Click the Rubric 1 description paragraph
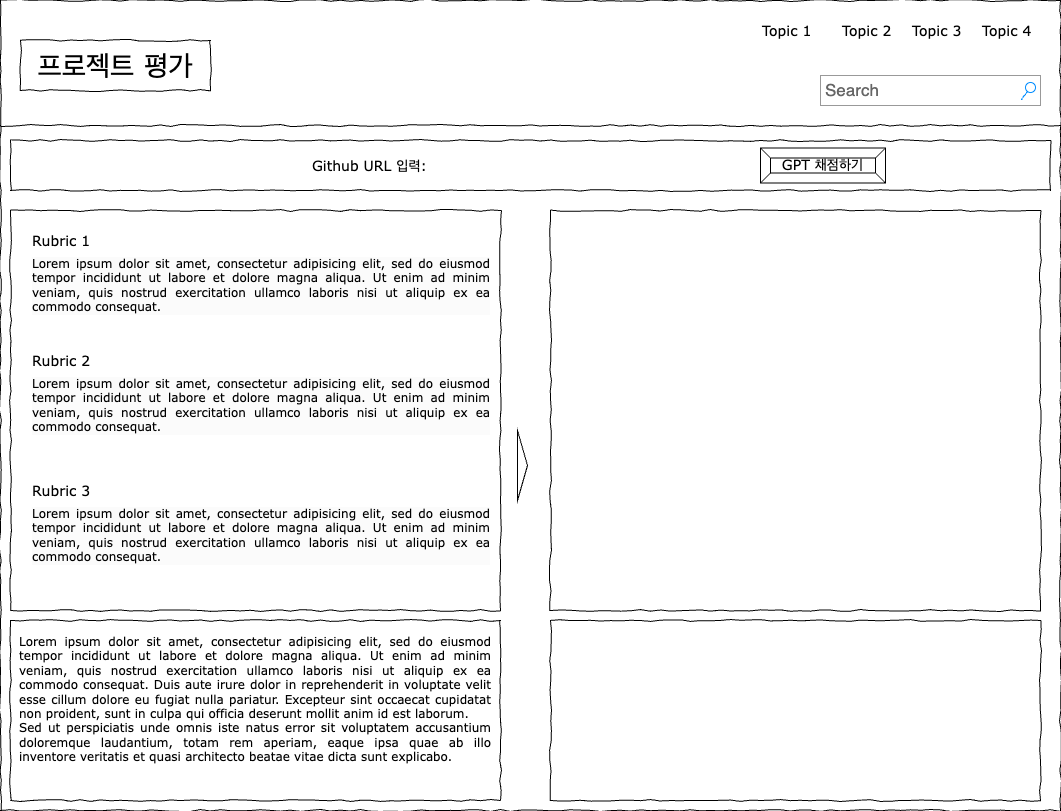The image size is (1061, 811). click(261, 285)
